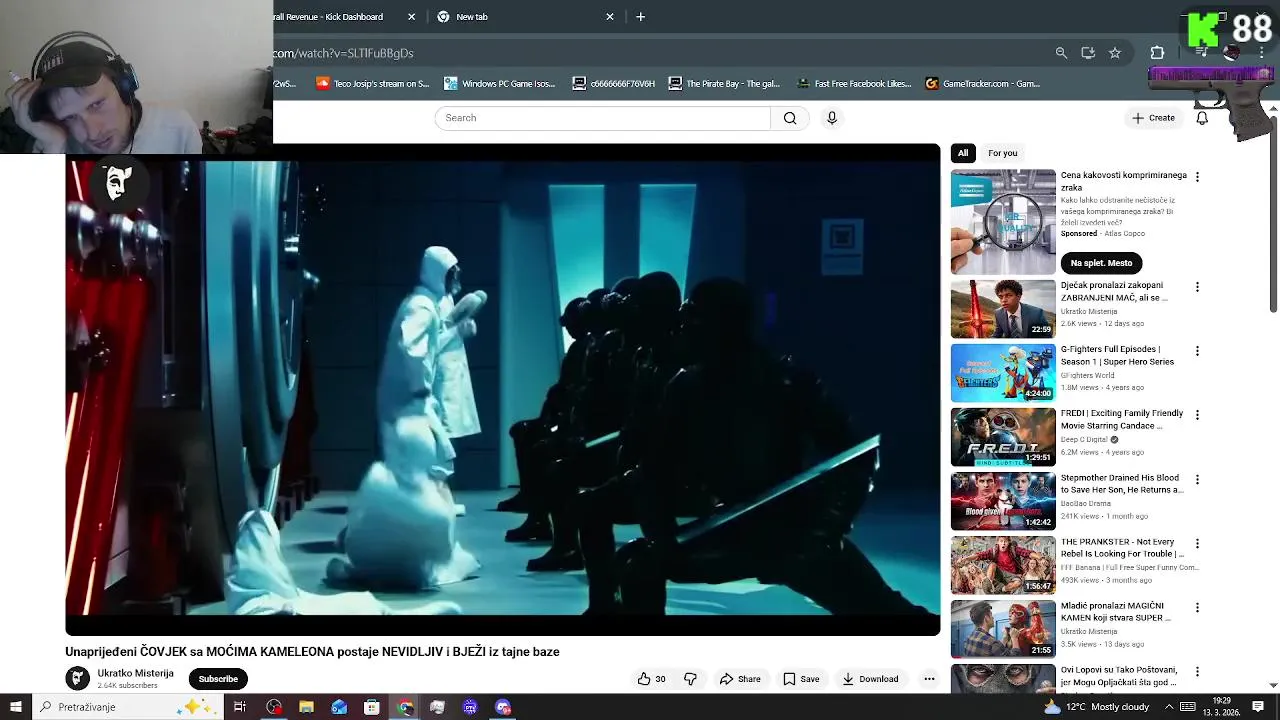
Task: Open GameTracker.com bookmark
Action: [x=983, y=84]
